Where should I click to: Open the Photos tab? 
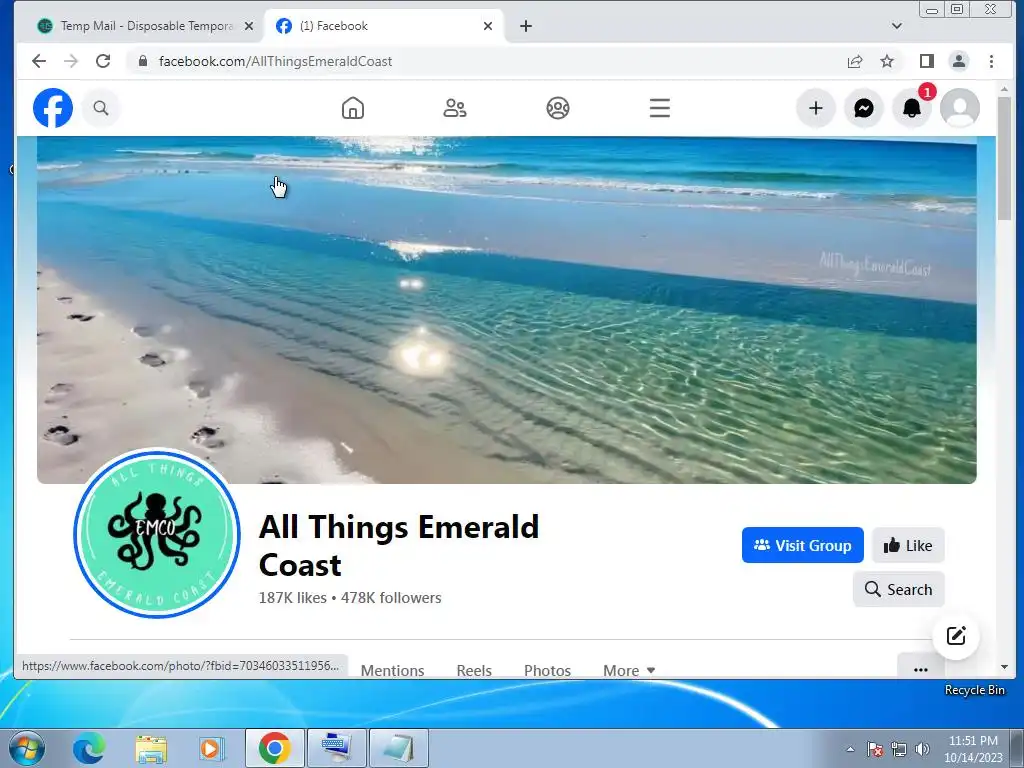coord(547,670)
